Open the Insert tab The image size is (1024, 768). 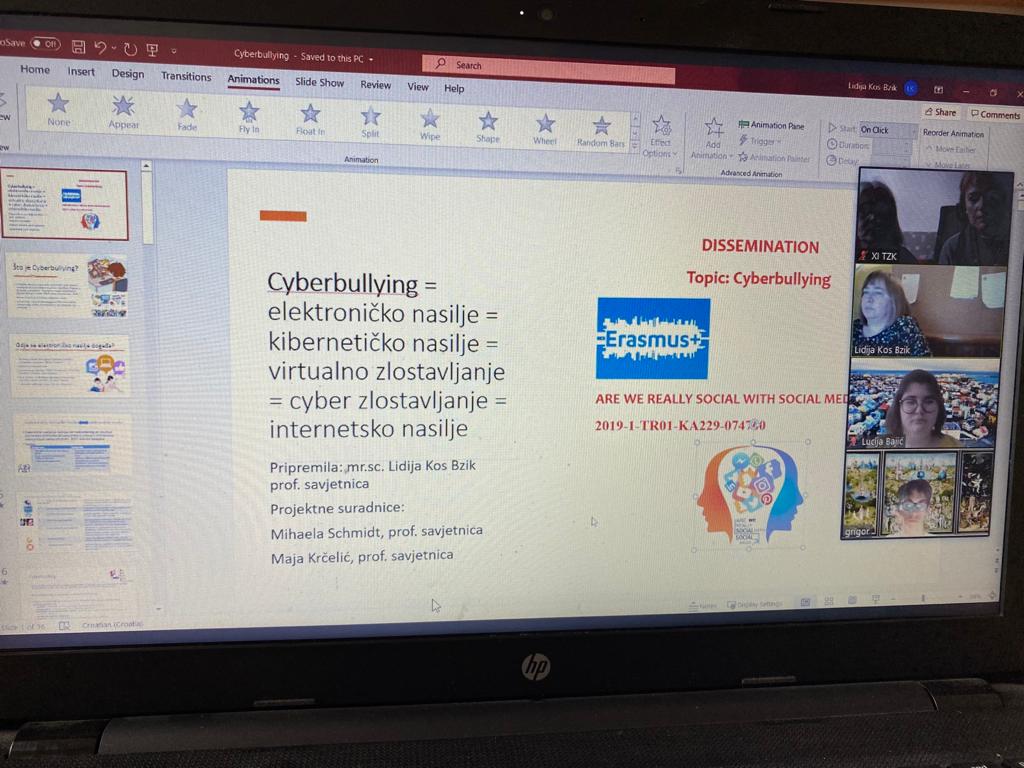(81, 72)
